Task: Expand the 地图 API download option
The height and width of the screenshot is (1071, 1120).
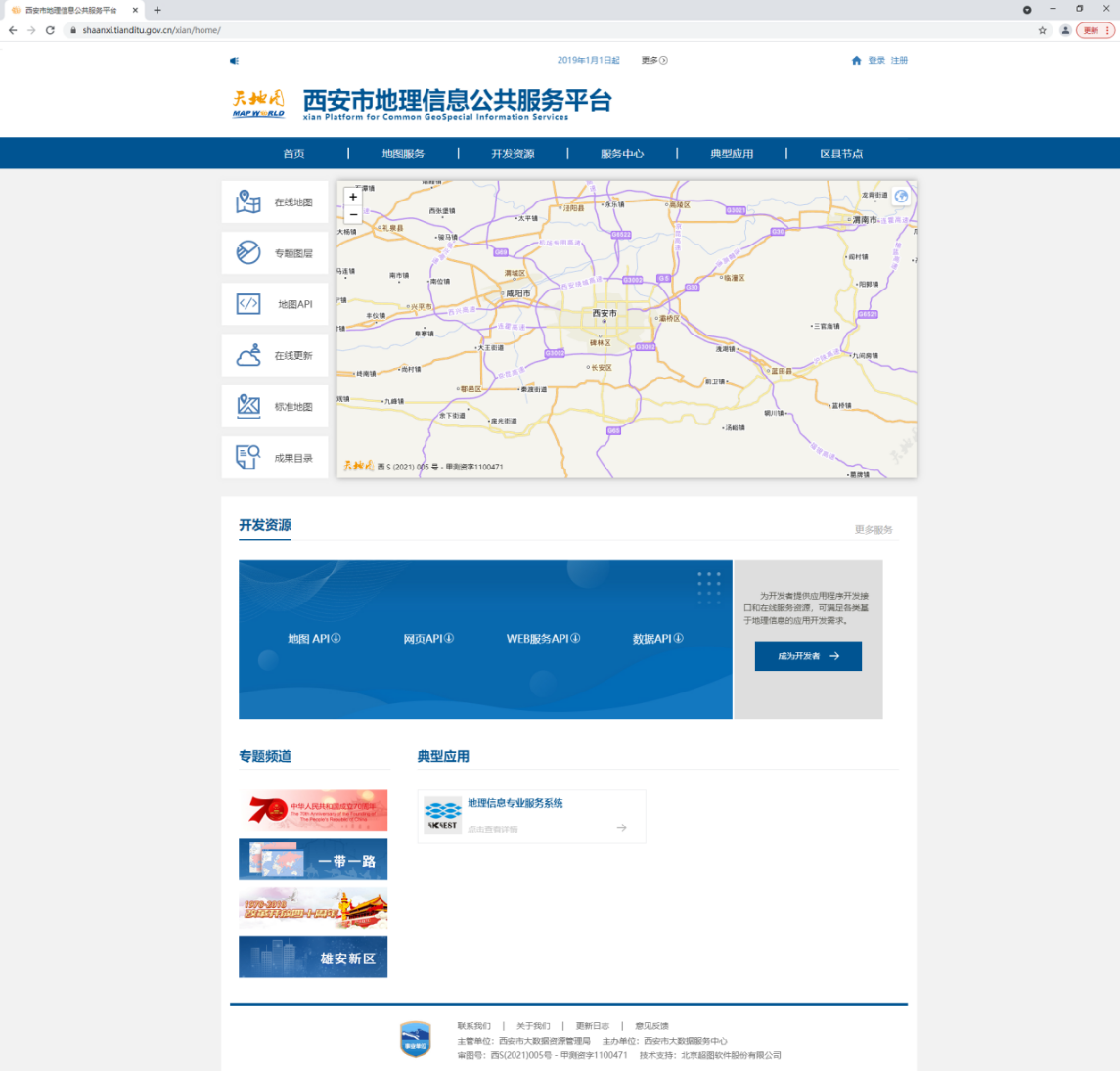Action: coord(314,639)
